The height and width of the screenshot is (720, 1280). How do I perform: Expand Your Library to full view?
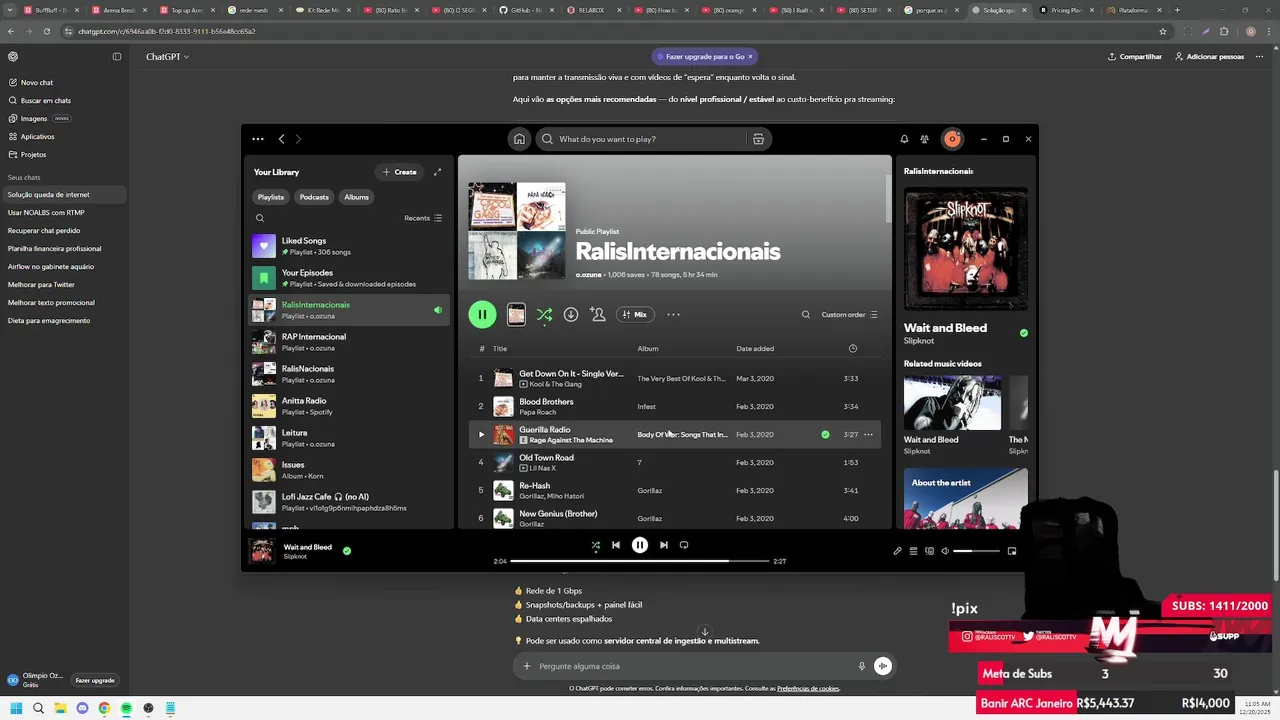tap(437, 172)
